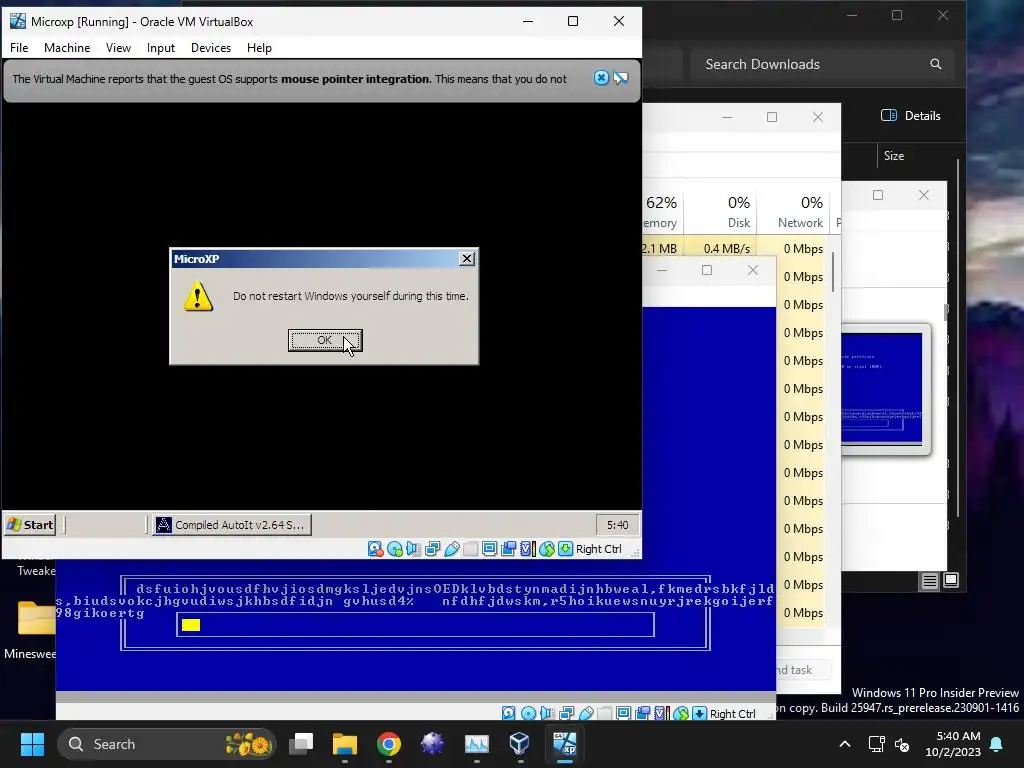1024x768 pixels.
Task: Open Google Chrome from the taskbar
Action: (389, 744)
